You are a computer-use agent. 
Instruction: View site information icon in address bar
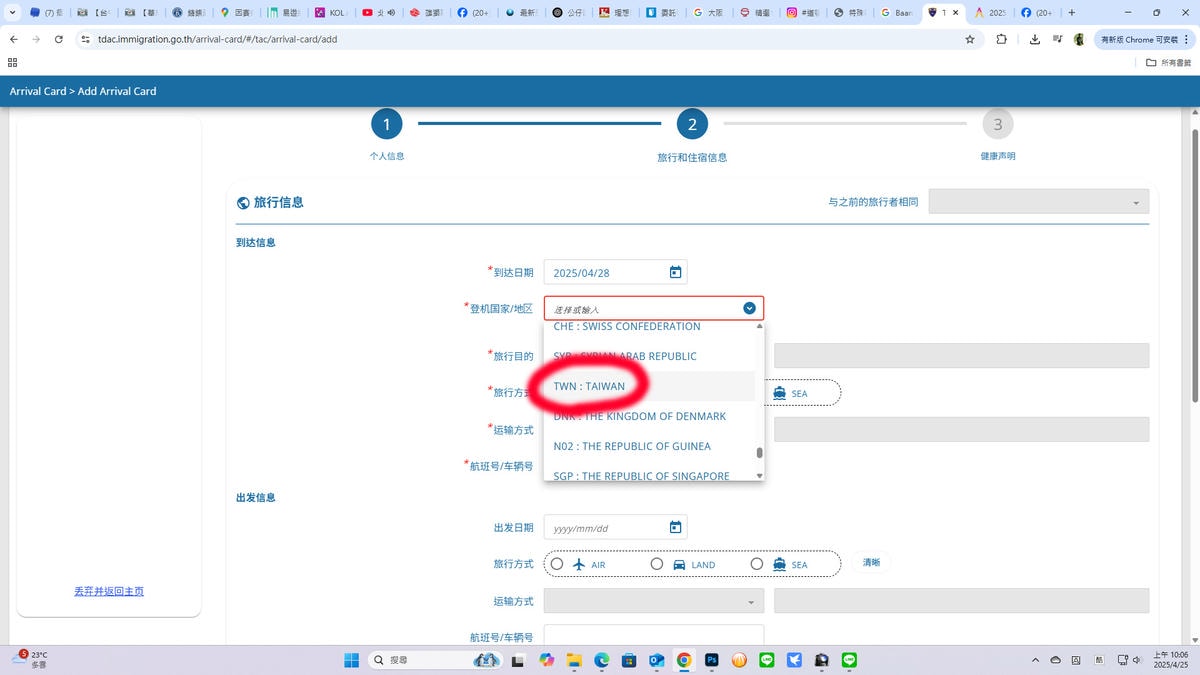click(85, 39)
